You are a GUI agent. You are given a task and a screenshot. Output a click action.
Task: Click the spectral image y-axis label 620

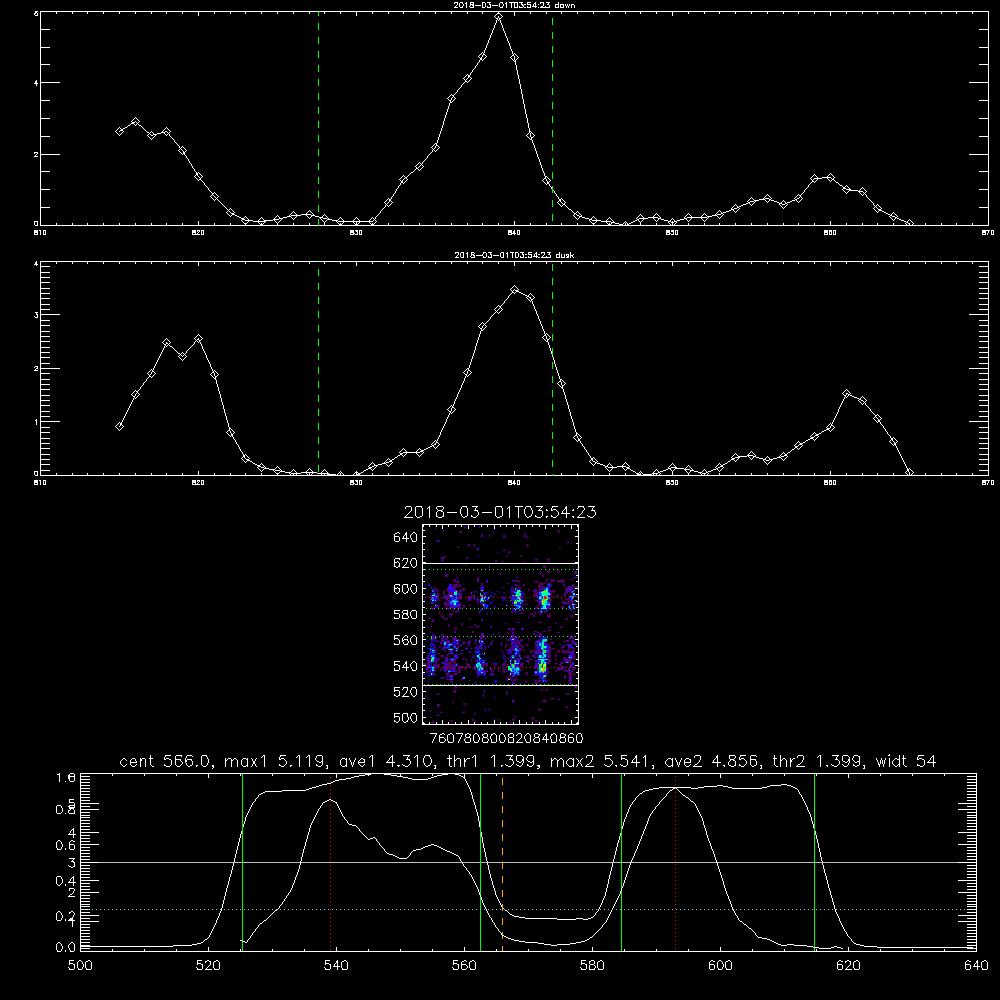click(406, 563)
